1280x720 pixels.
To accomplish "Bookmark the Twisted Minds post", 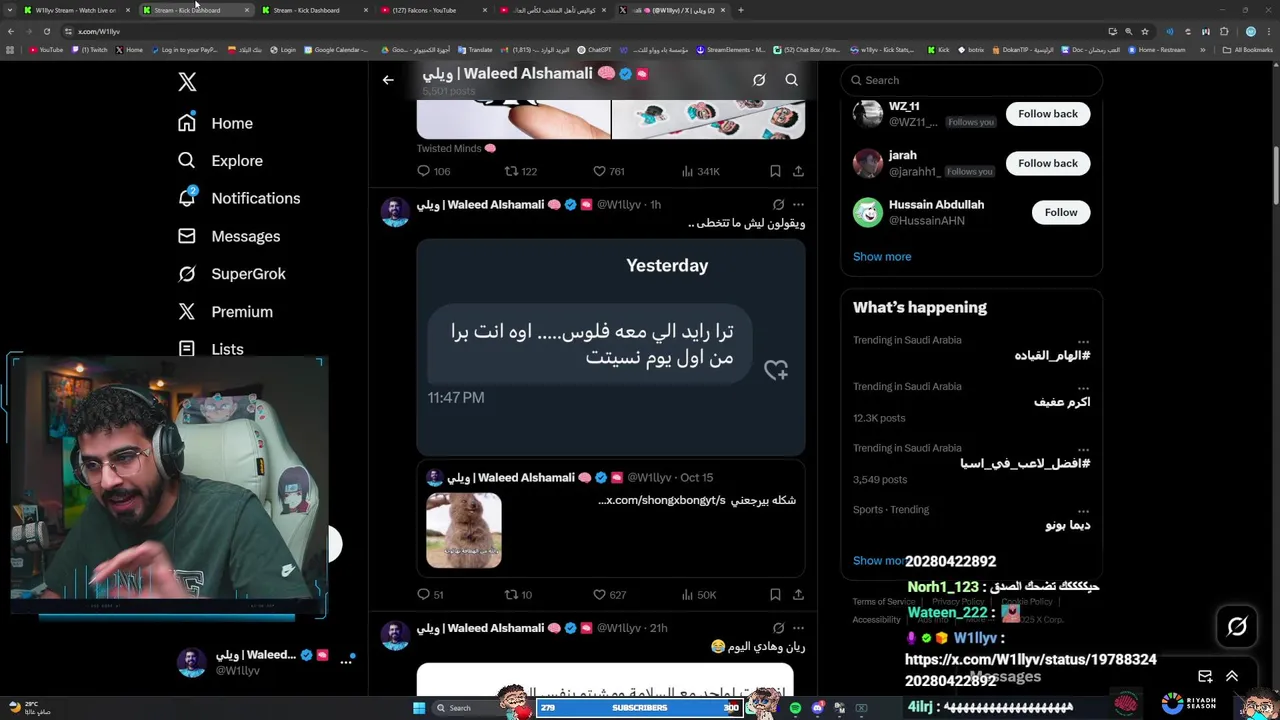I will pyautogui.click(x=775, y=172).
